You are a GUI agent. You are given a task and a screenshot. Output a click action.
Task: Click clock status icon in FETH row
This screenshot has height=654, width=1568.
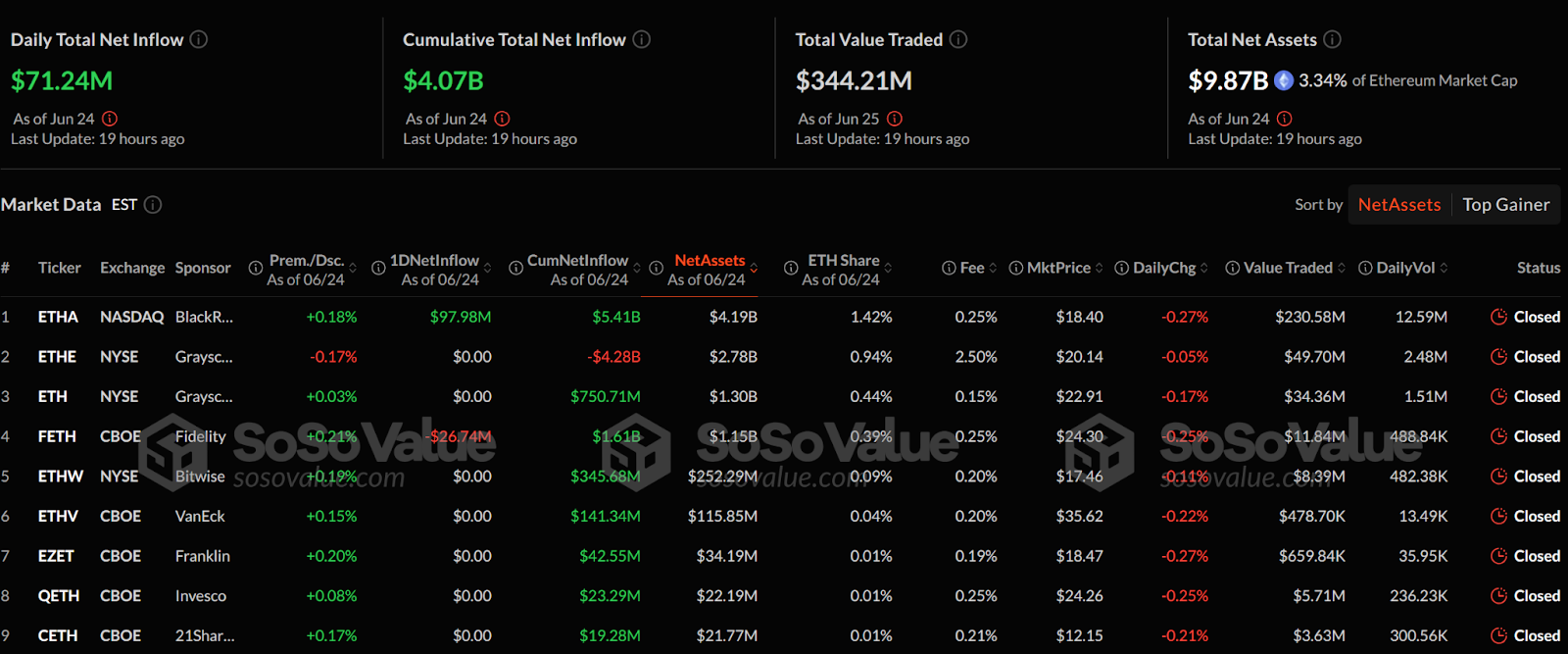coord(1498,436)
